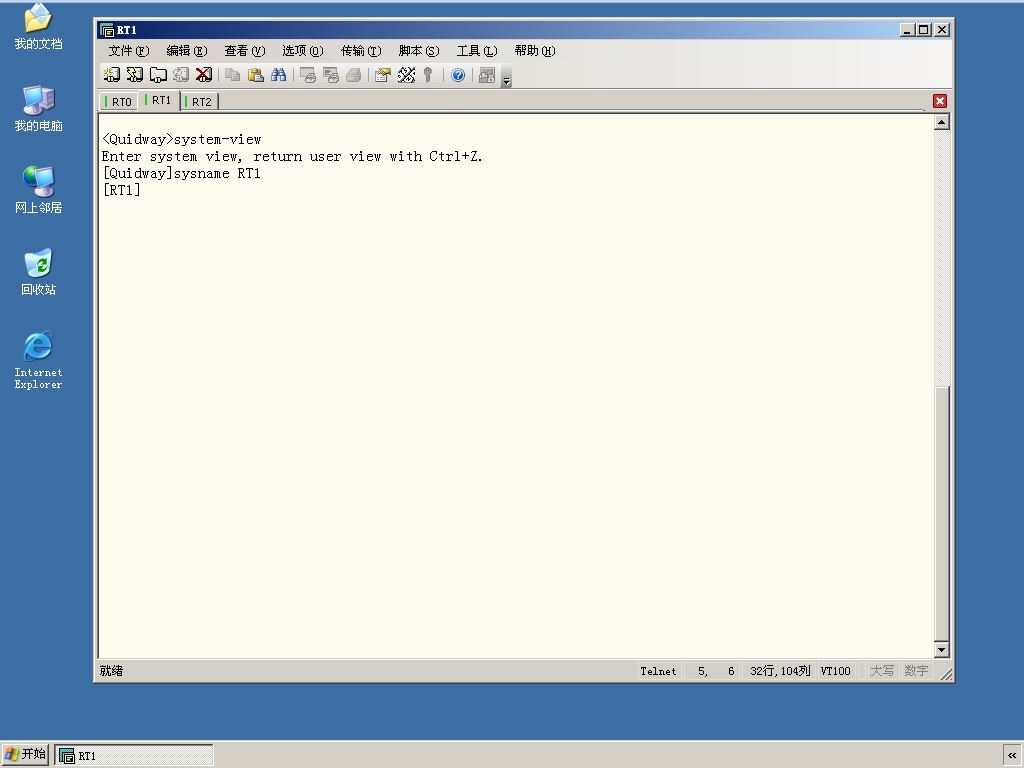1024x768 pixels.
Task: Click the Connect toolbar icon
Action: [x=112, y=75]
